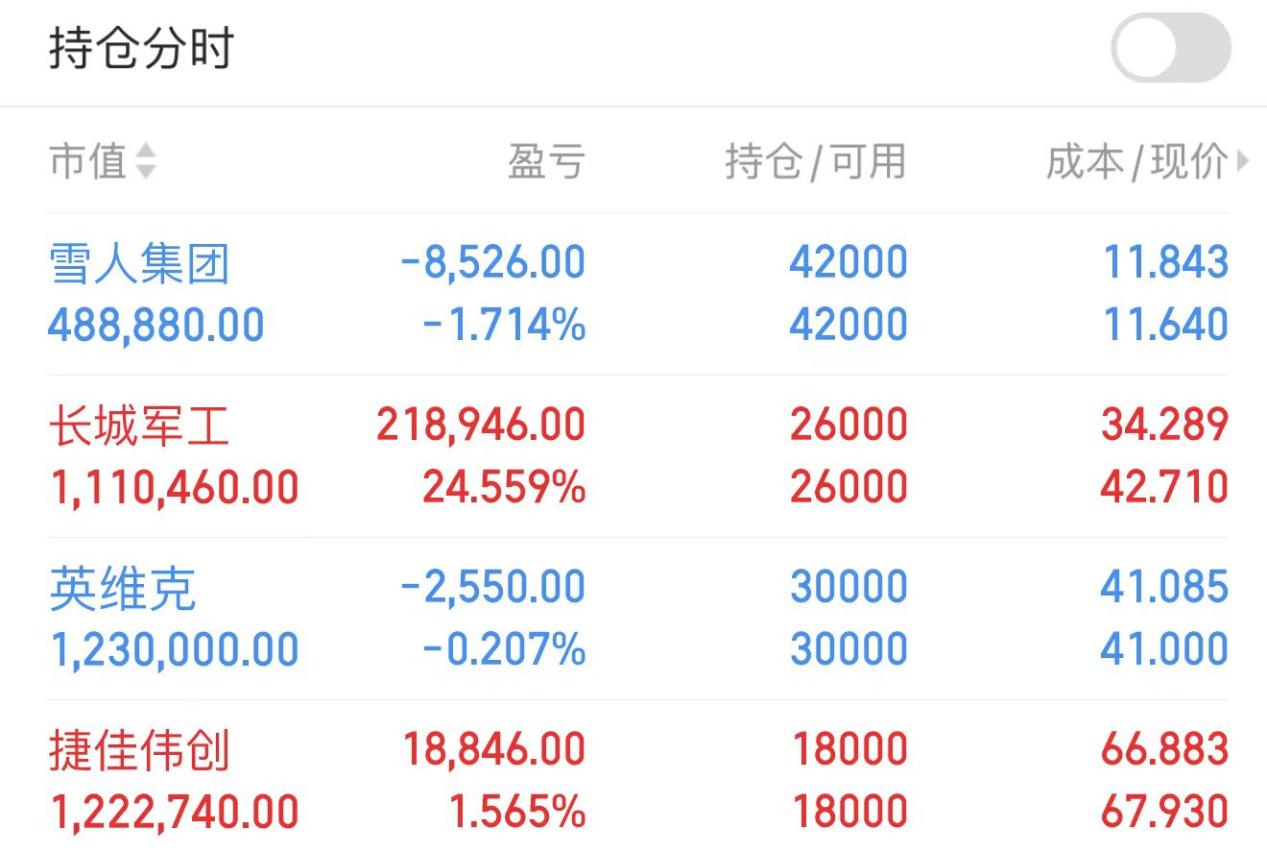The width and height of the screenshot is (1267, 852).
Task: Tap the 成本/现价 column header
Action: (1137, 161)
